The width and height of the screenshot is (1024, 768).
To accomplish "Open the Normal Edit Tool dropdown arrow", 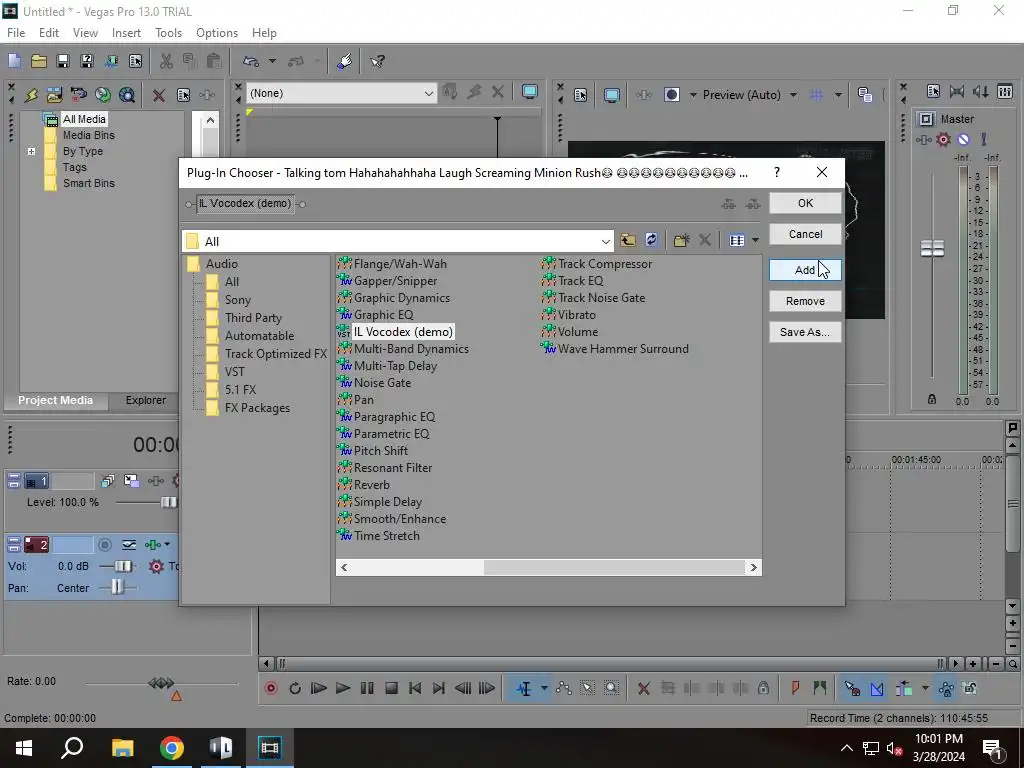I will click(544, 688).
